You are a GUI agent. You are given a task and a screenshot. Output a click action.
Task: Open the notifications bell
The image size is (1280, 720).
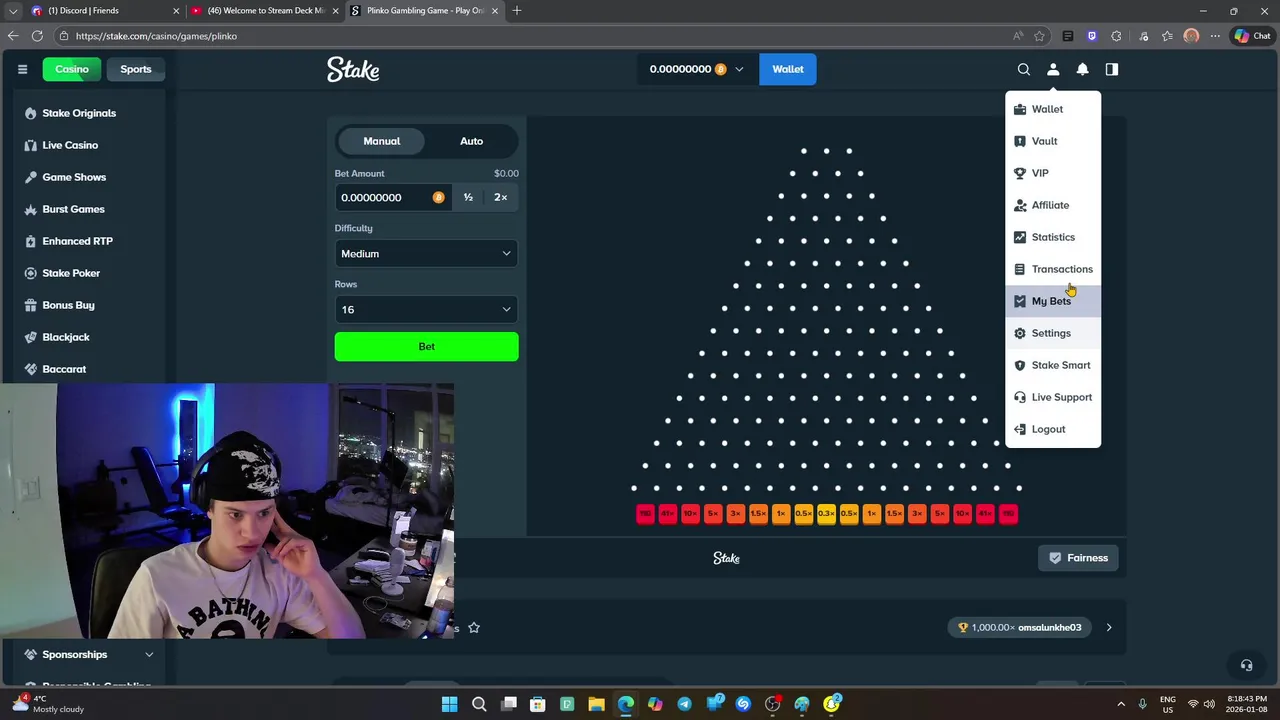coord(1082,69)
